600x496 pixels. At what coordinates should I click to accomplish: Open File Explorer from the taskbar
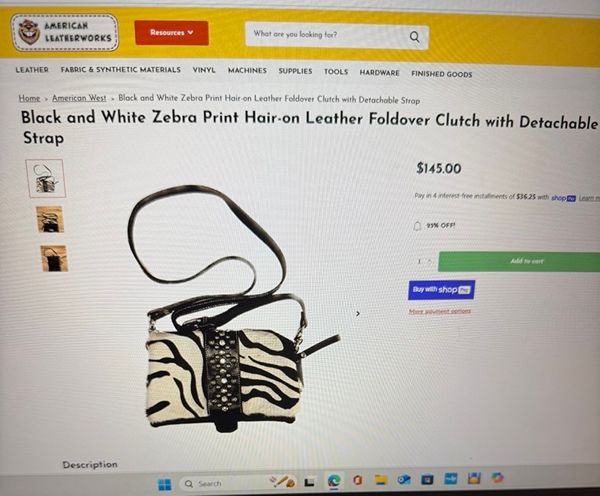coord(381,480)
